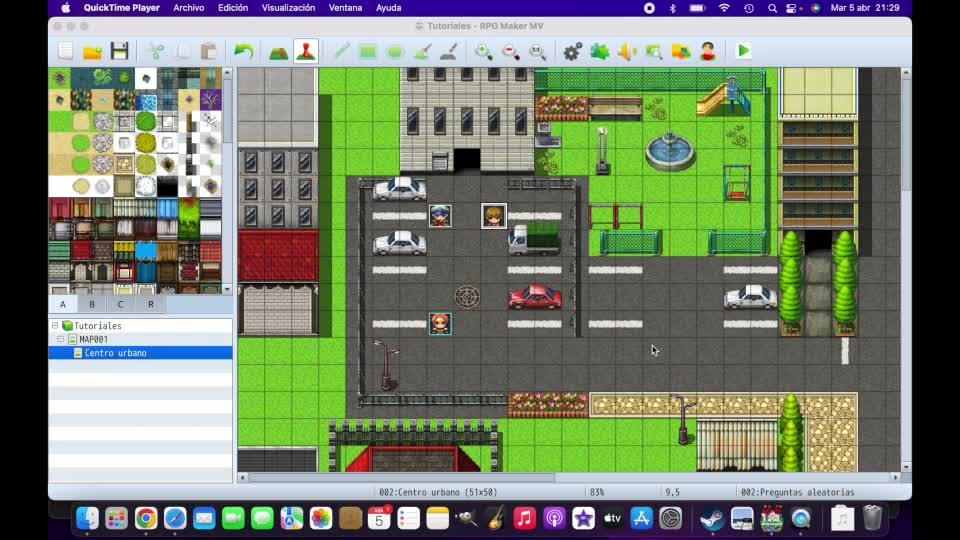The image size is (960, 540).
Task: Select MAP001 in the map tree
Action: 140,339
